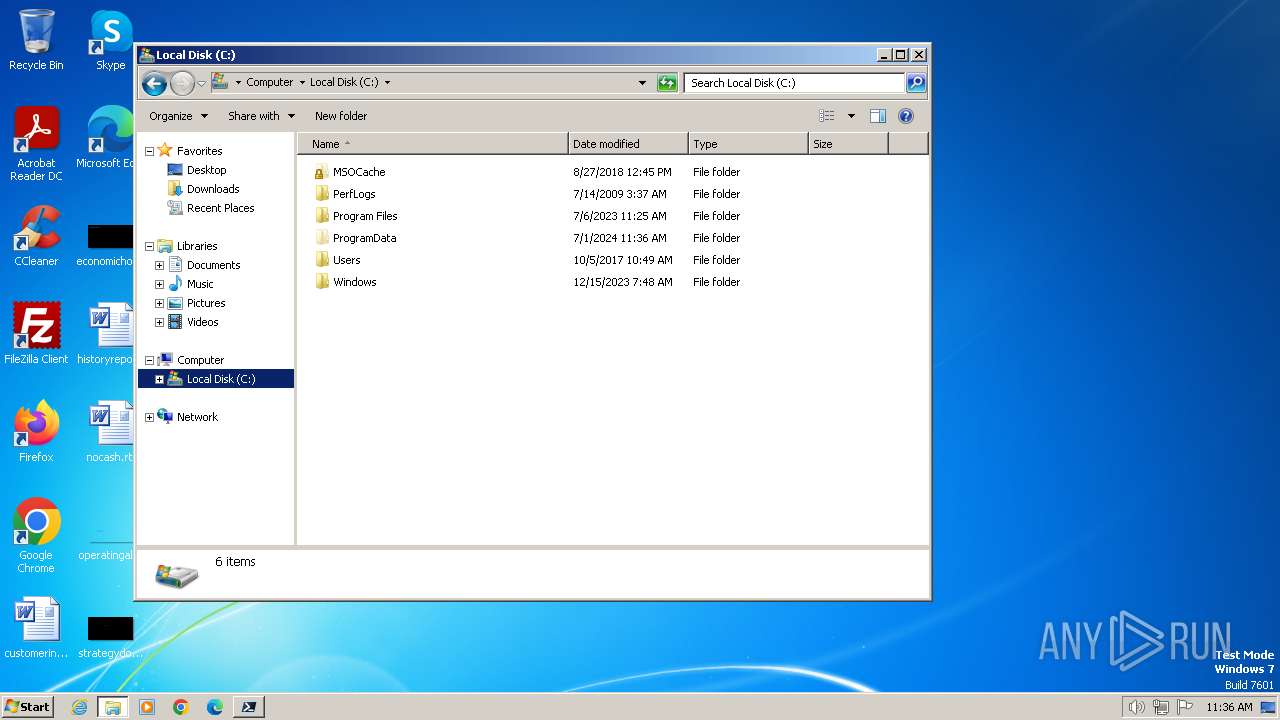Select the Google Chrome desktop icon
This screenshot has width=1280, height=720.
(x=36, y=536)
